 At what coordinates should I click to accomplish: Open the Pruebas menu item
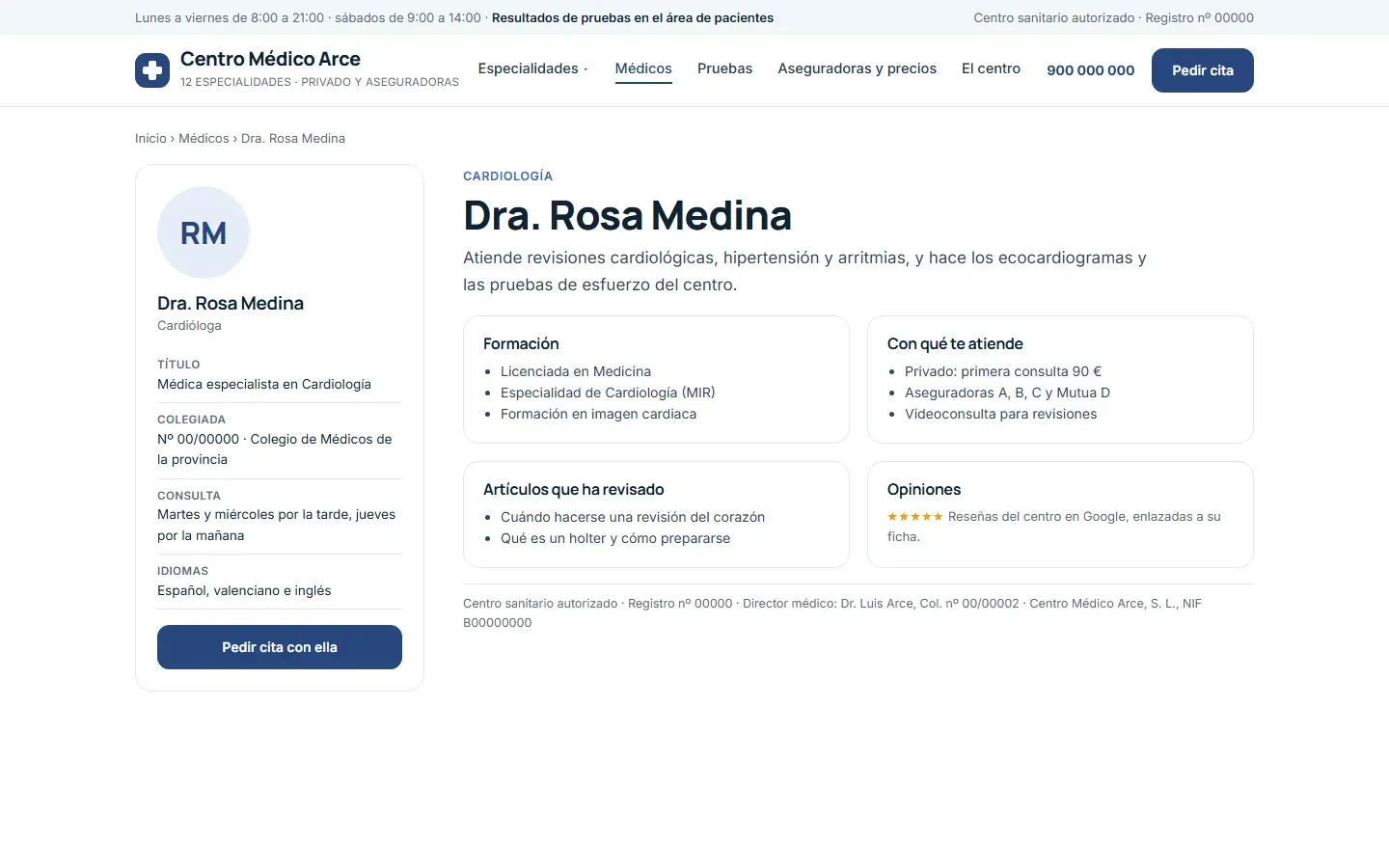[724, 68]
